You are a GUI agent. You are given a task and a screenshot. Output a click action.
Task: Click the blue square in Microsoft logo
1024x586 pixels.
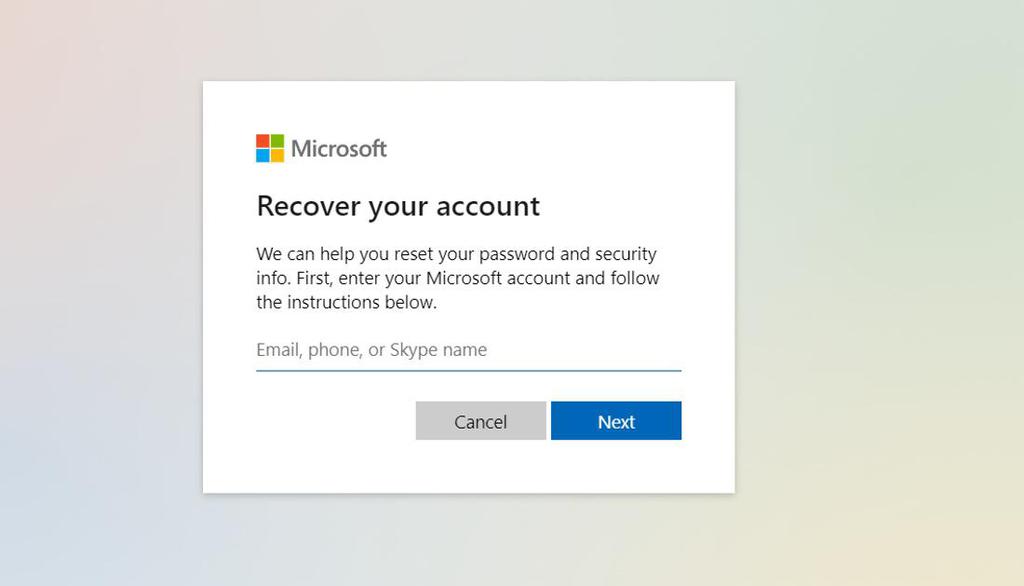click(x=263, y=155)
